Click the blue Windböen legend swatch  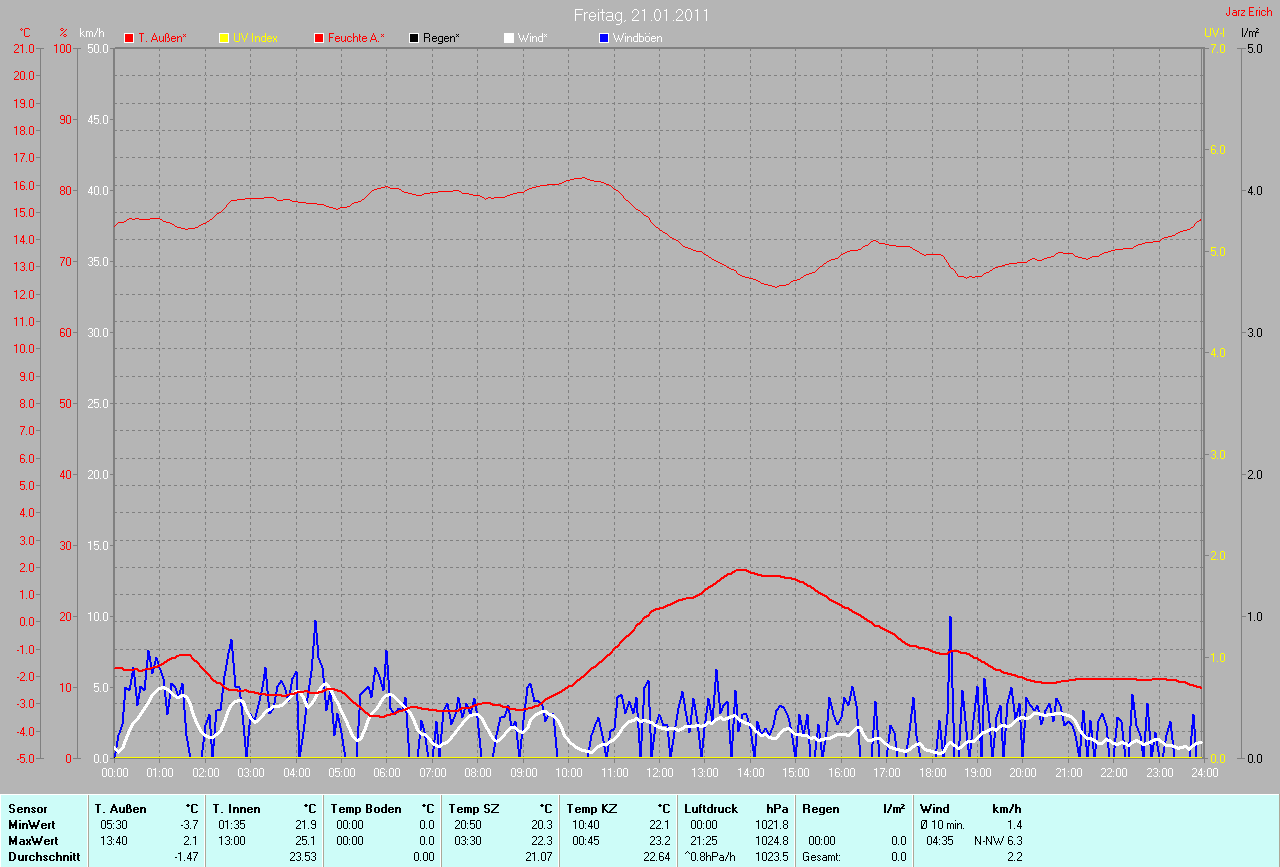[603, 38]
